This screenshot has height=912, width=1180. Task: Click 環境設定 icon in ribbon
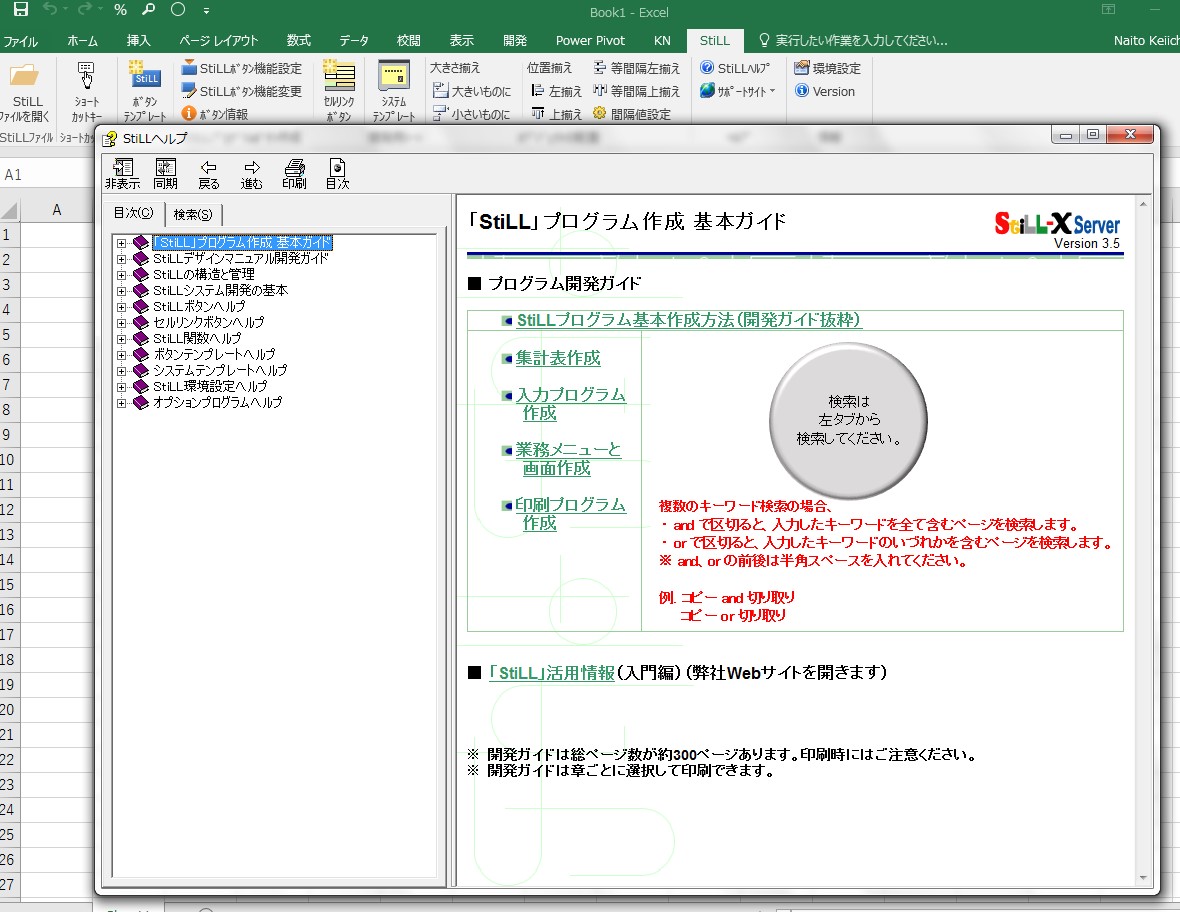pos(828,68)
